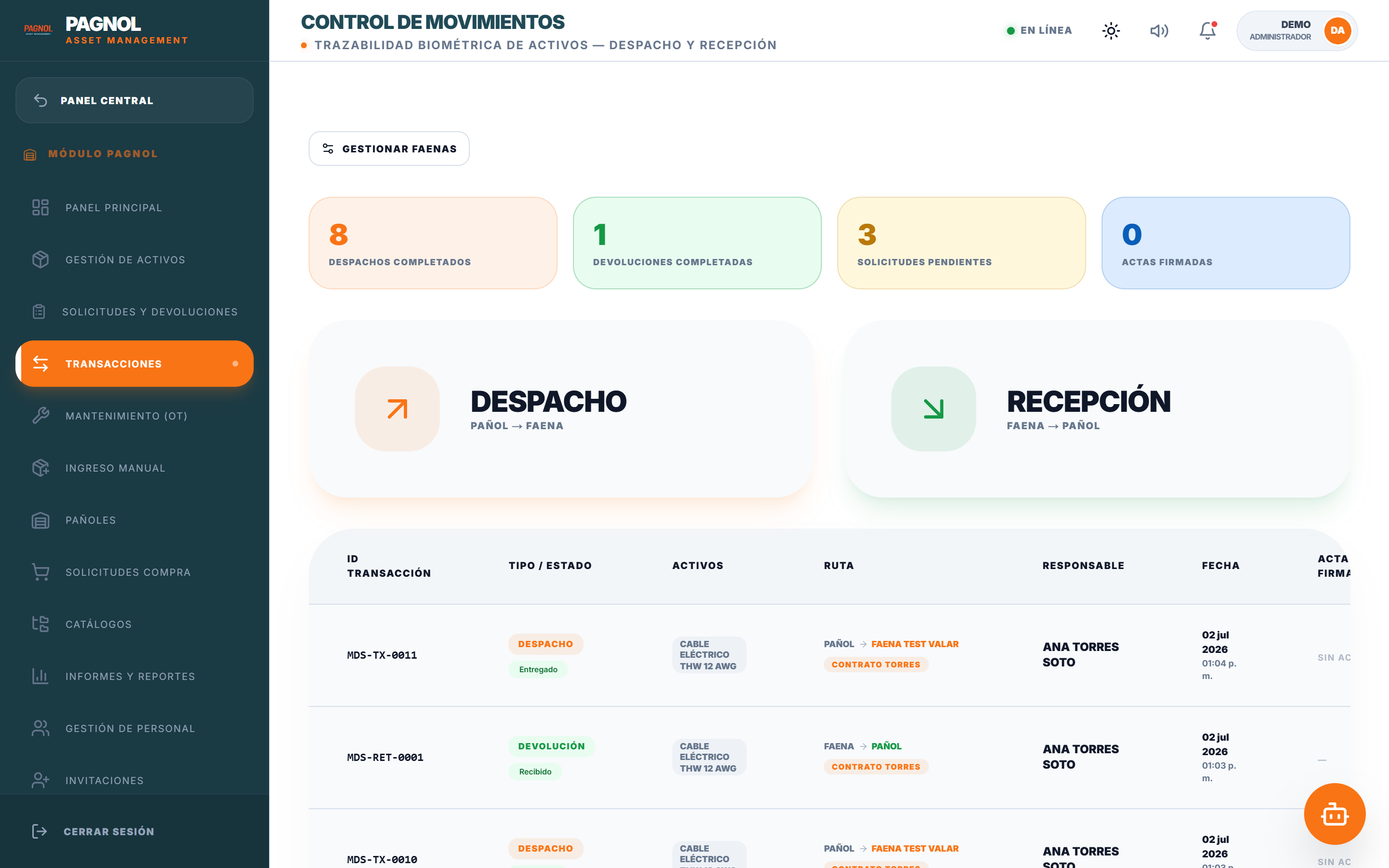Click the Transacciones swap arrows icon

pos(40,364)
